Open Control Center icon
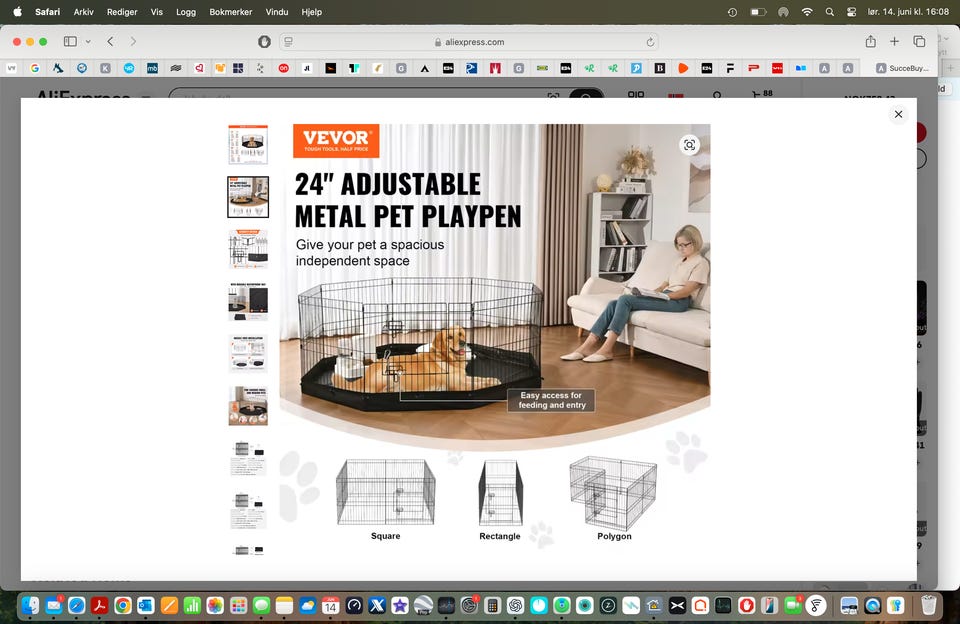The image size is (960, 624). (851, 12)
